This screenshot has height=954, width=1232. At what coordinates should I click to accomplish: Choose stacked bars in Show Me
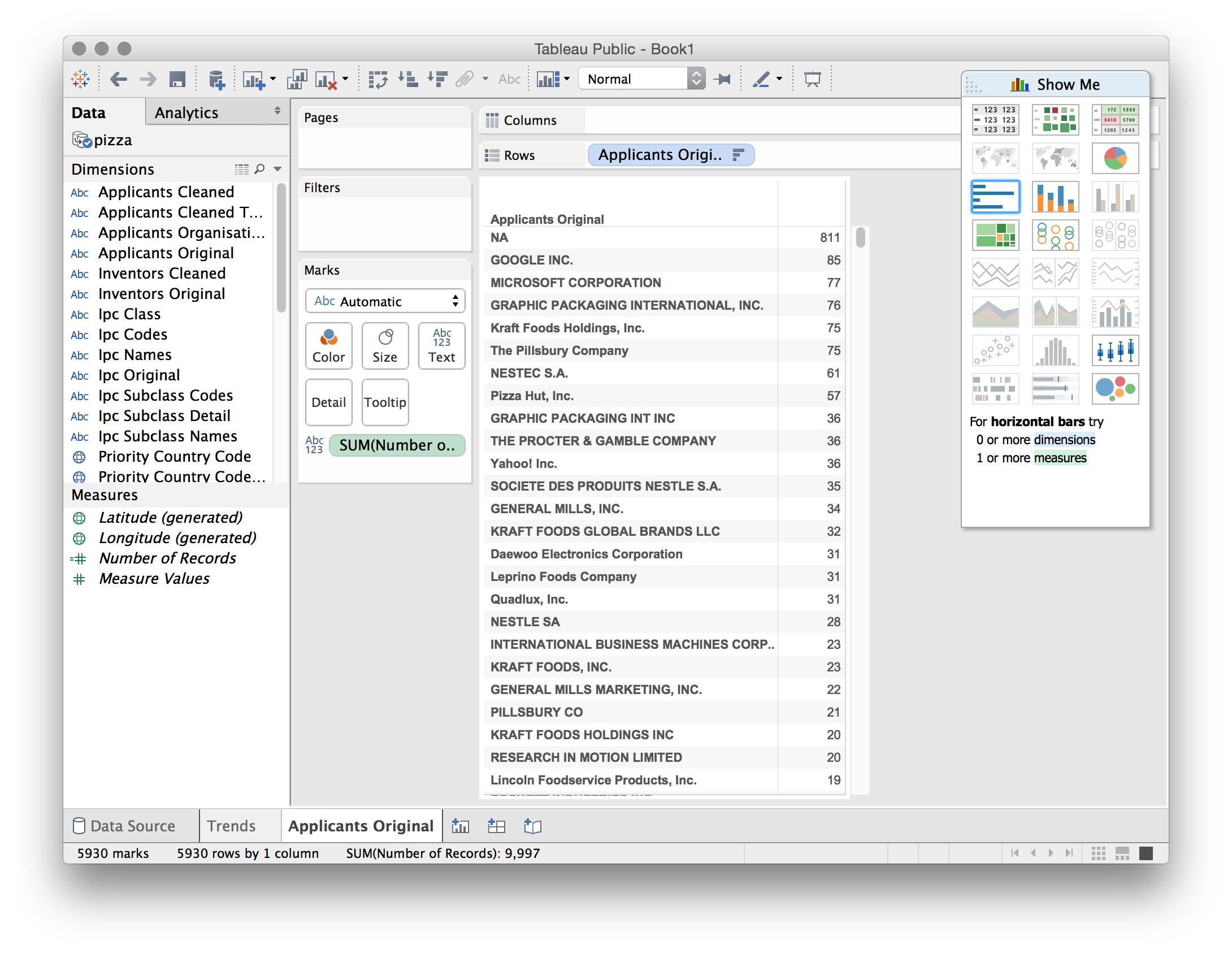click(x=1055, y=196)
